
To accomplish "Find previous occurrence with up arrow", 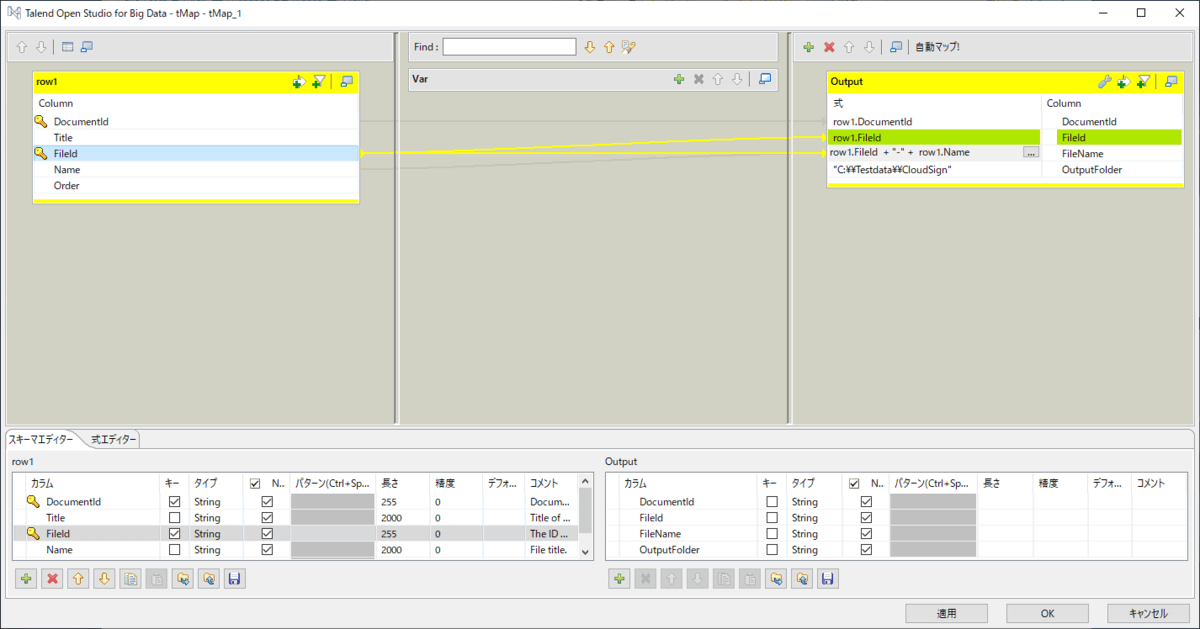I will pos(608,47).
